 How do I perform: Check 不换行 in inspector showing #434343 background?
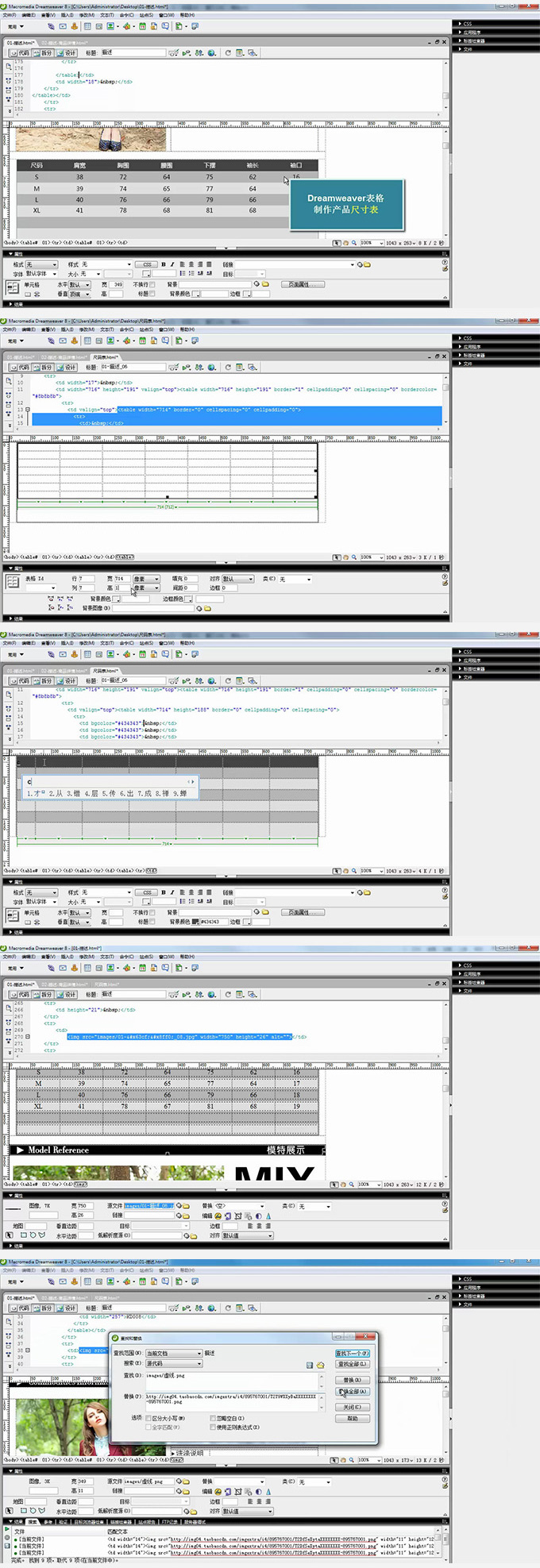152,912
